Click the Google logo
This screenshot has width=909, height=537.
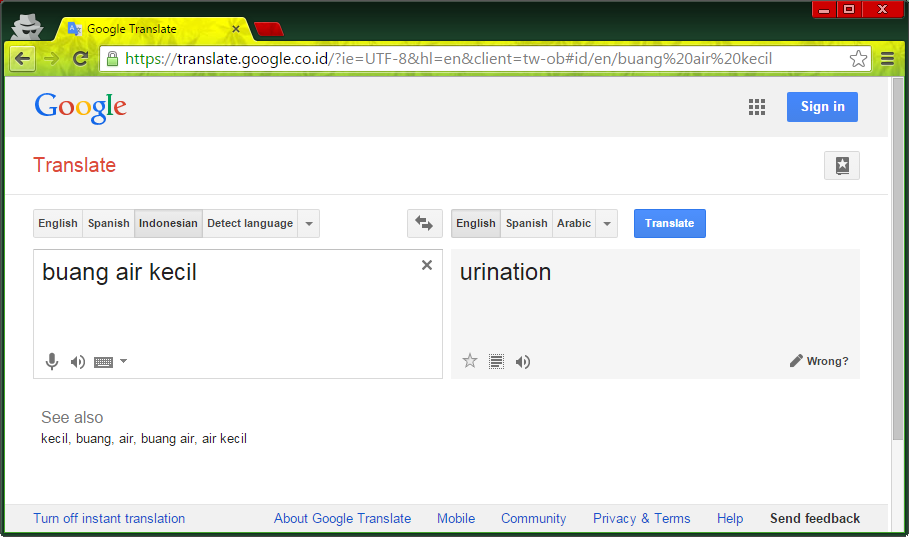pyautogui.click(x=81, y=107)
